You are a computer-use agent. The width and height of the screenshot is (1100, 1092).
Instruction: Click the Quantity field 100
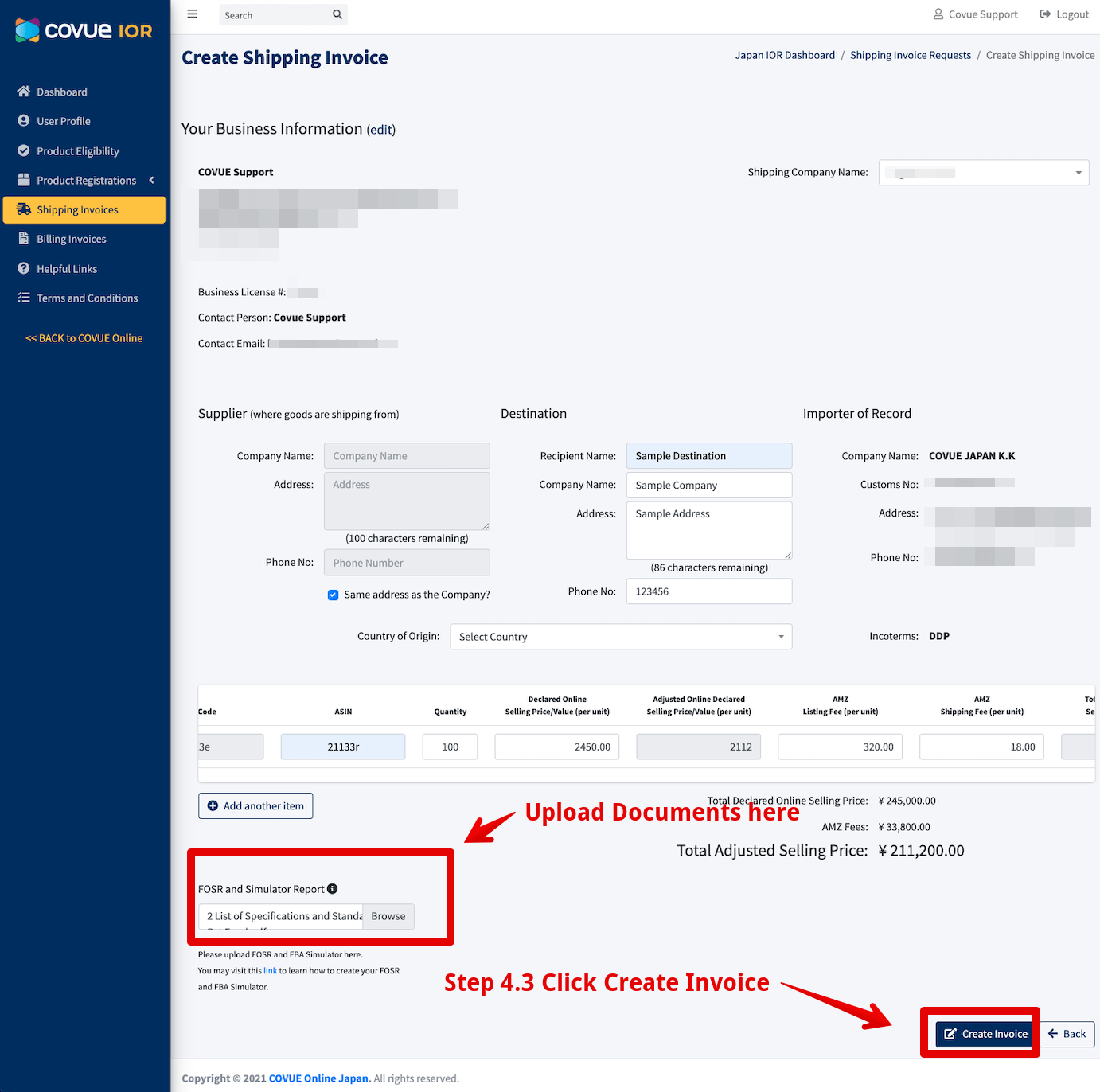pyautogui.click(x=450, y=747)
